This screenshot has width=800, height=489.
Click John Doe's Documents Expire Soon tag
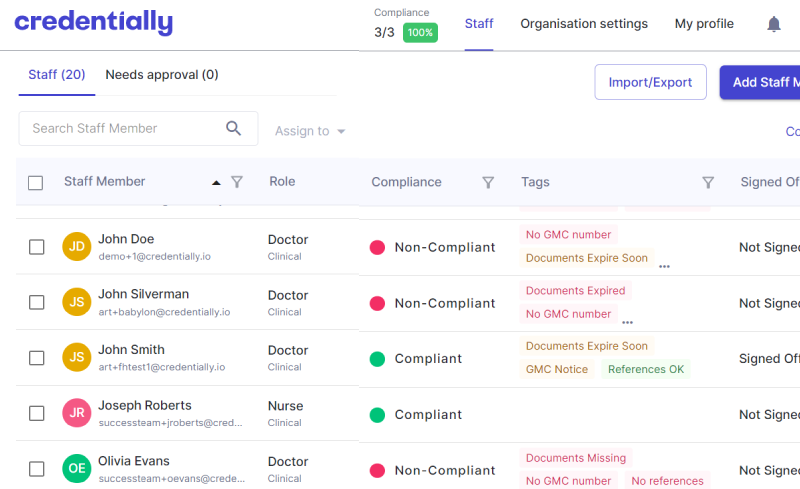pos(587,258)
